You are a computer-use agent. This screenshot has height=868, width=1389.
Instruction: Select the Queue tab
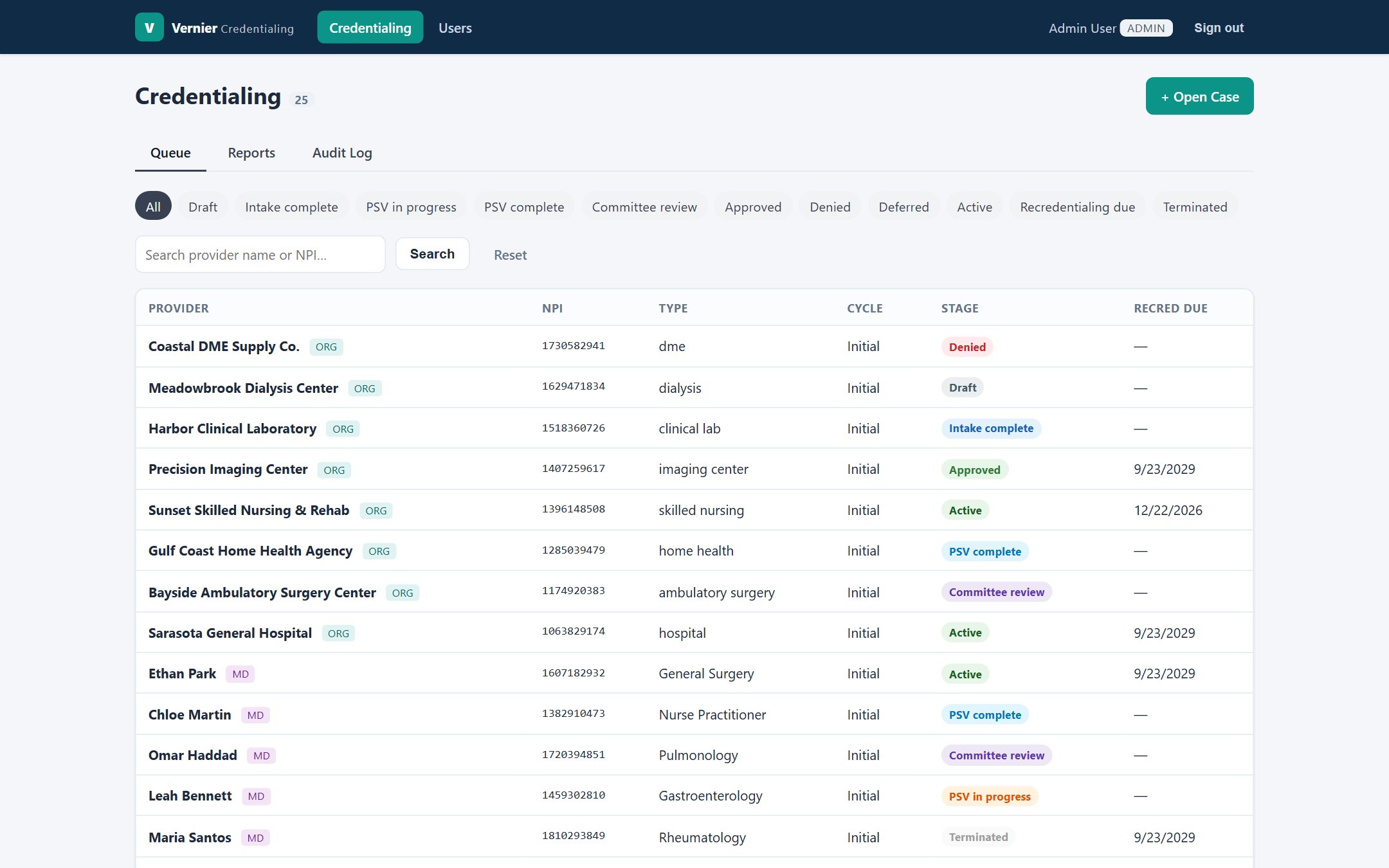coord(170,153)
